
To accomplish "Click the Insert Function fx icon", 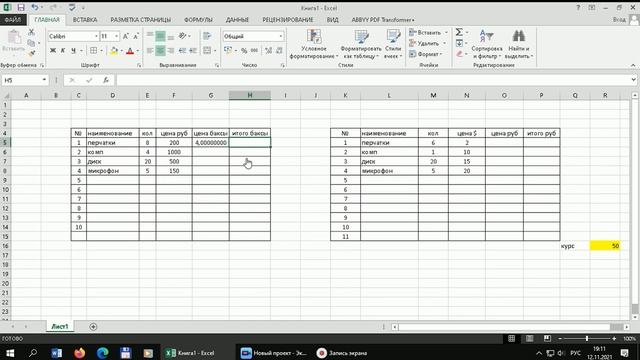I will [x=106, y=80].
